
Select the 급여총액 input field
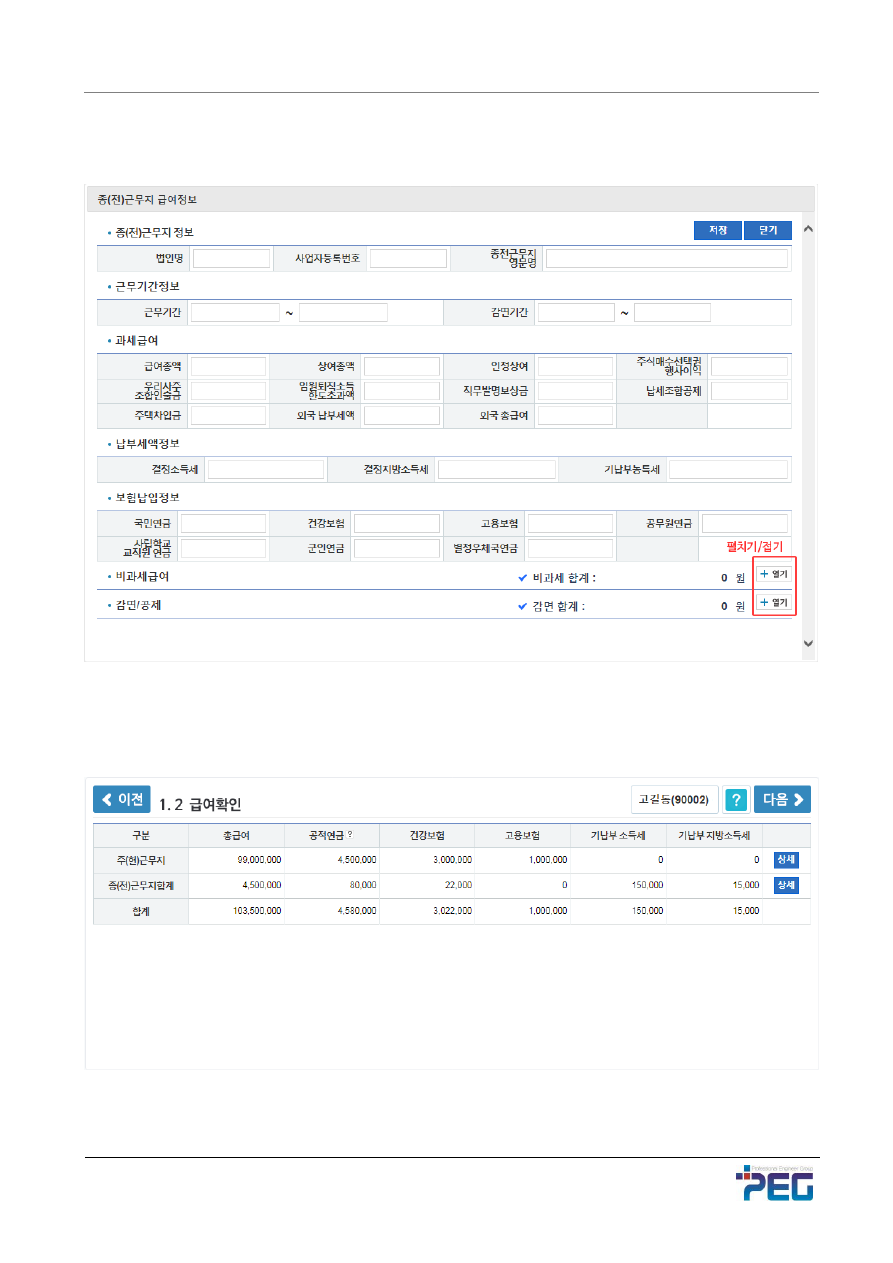tap(228, 366)
